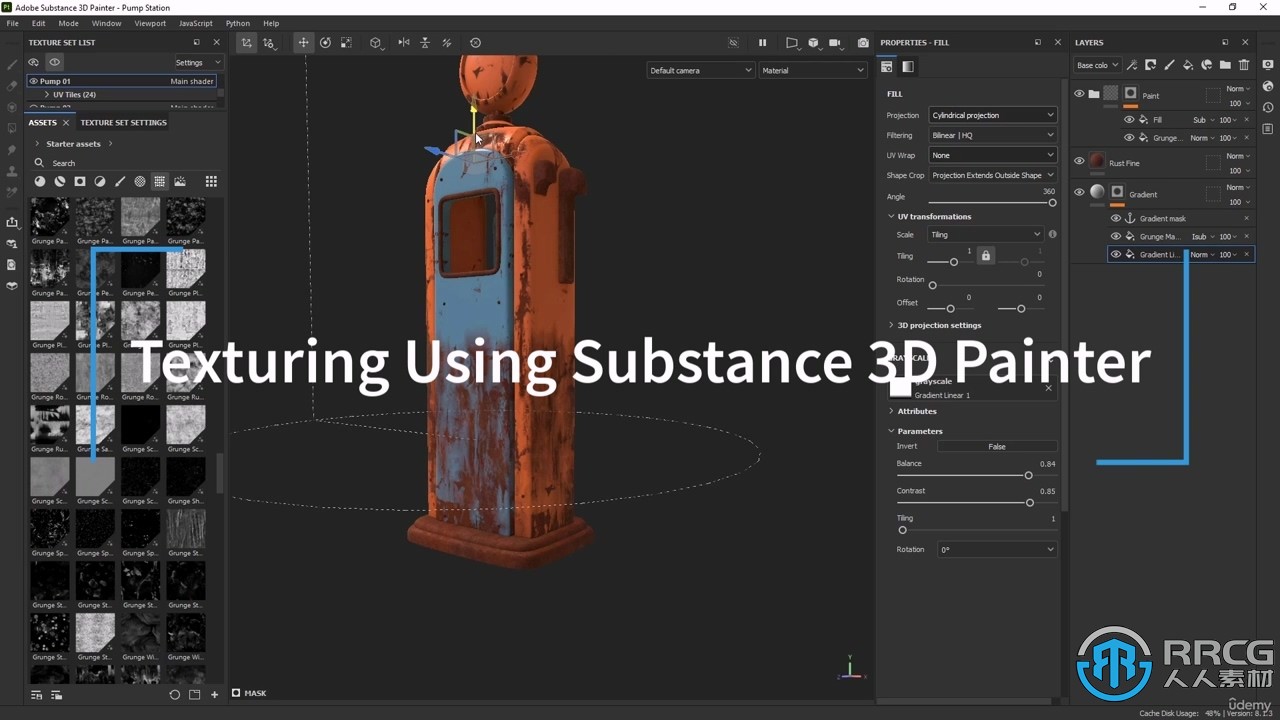Open the Projection dropdown
Screen dimensions: 1280x720
tap(992, 115)
